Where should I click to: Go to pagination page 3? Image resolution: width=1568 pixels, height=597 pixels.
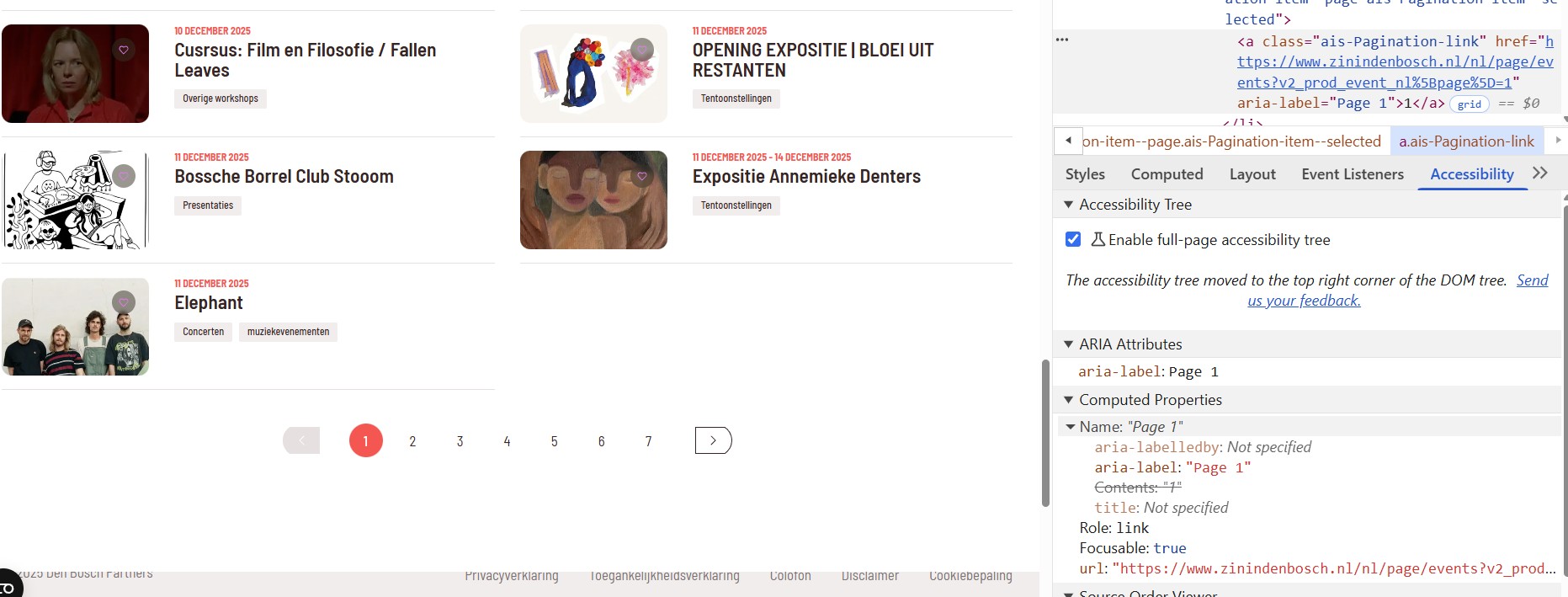coord(460,441)
